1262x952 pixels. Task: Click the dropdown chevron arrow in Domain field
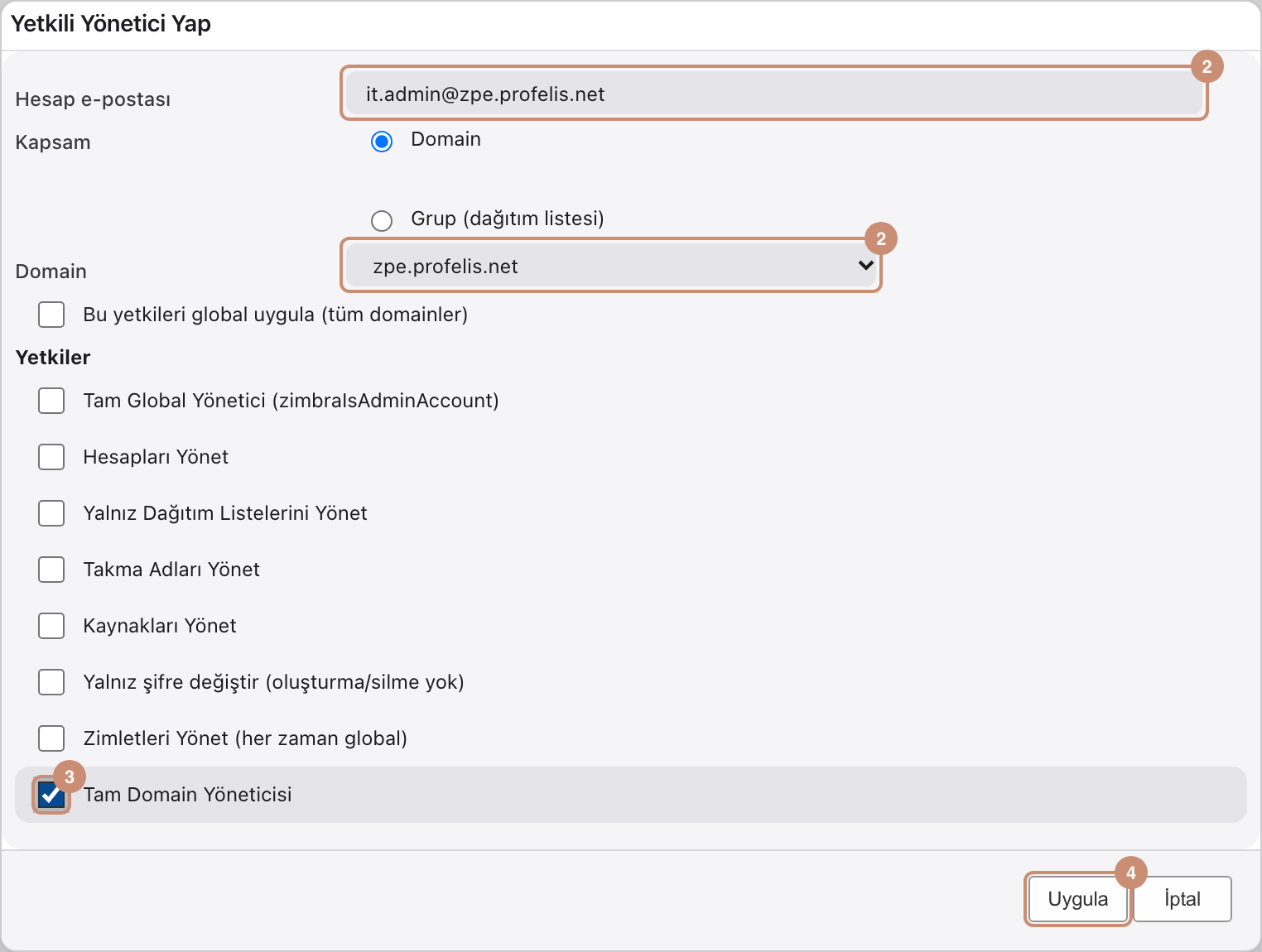(865, 266)
